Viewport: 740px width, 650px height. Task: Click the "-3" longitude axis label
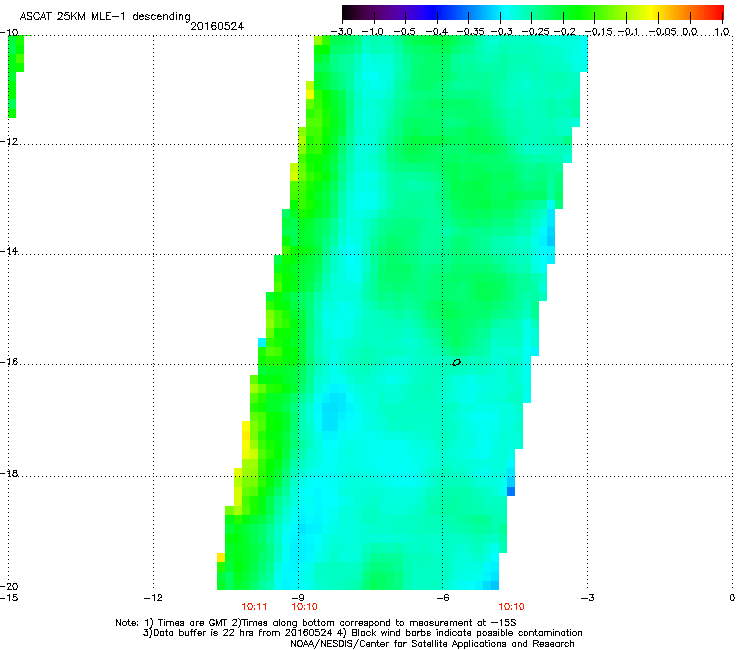(588, 598)
